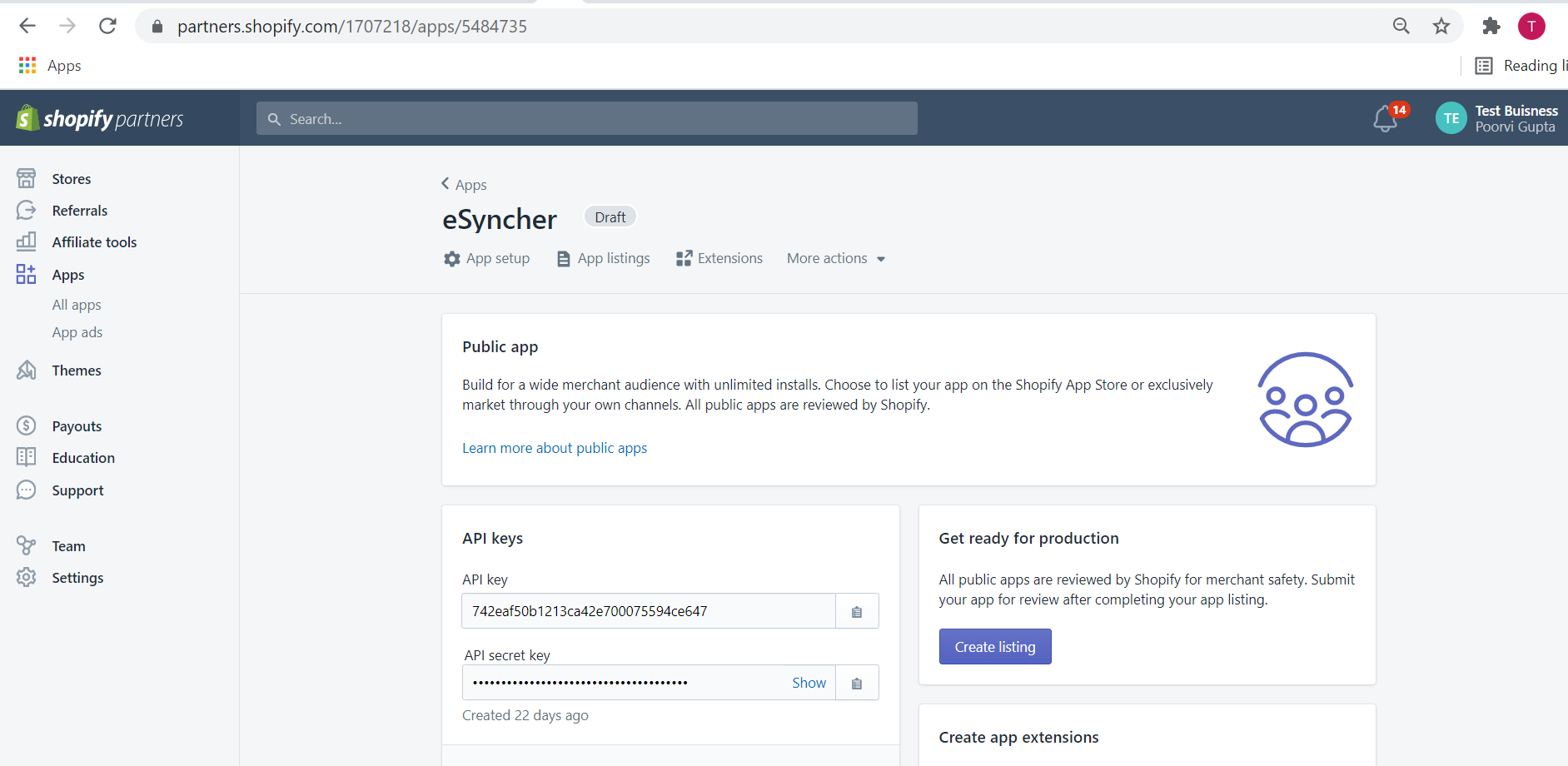Click the Affiliate tools chart icon
Viewport: 1568px width, 766px height.
[27, 241]
